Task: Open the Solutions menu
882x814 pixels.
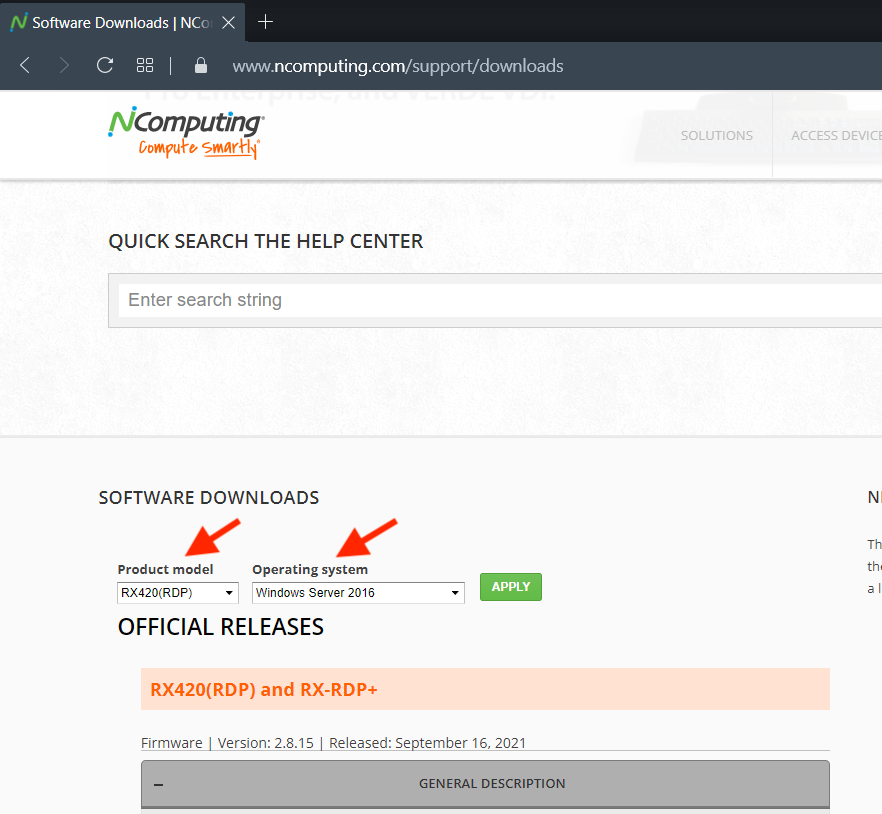Action: click(717, 136)
